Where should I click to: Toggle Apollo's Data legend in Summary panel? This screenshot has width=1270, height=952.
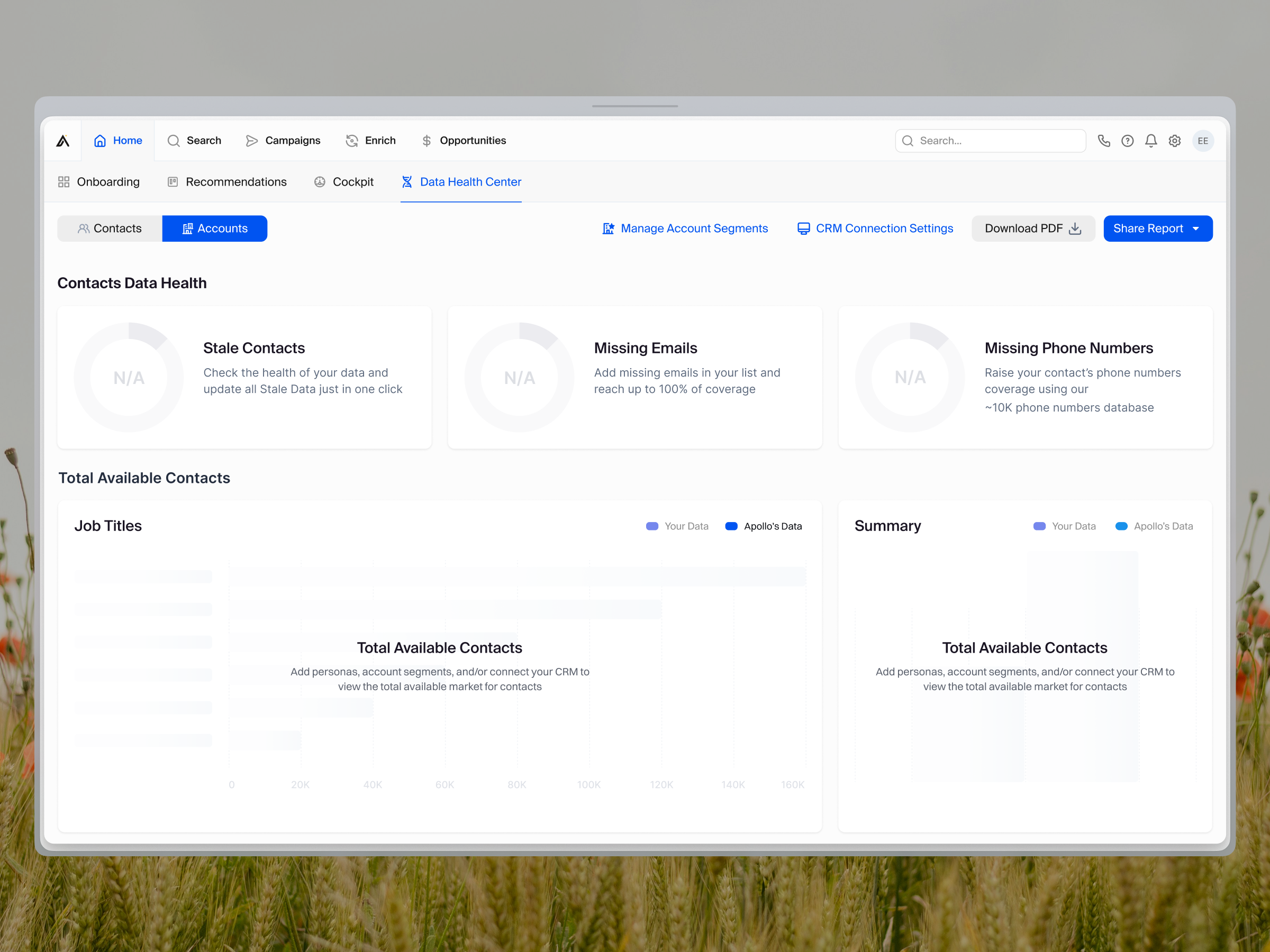(1154, 526)
